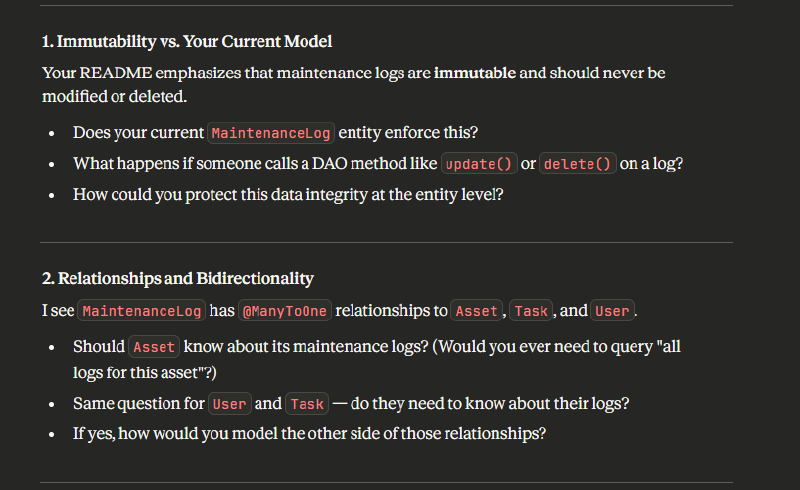This screenshot has width=800, height=490.
Task: Select the User chip after "Same question for"
Action: [x=230, y=404]
